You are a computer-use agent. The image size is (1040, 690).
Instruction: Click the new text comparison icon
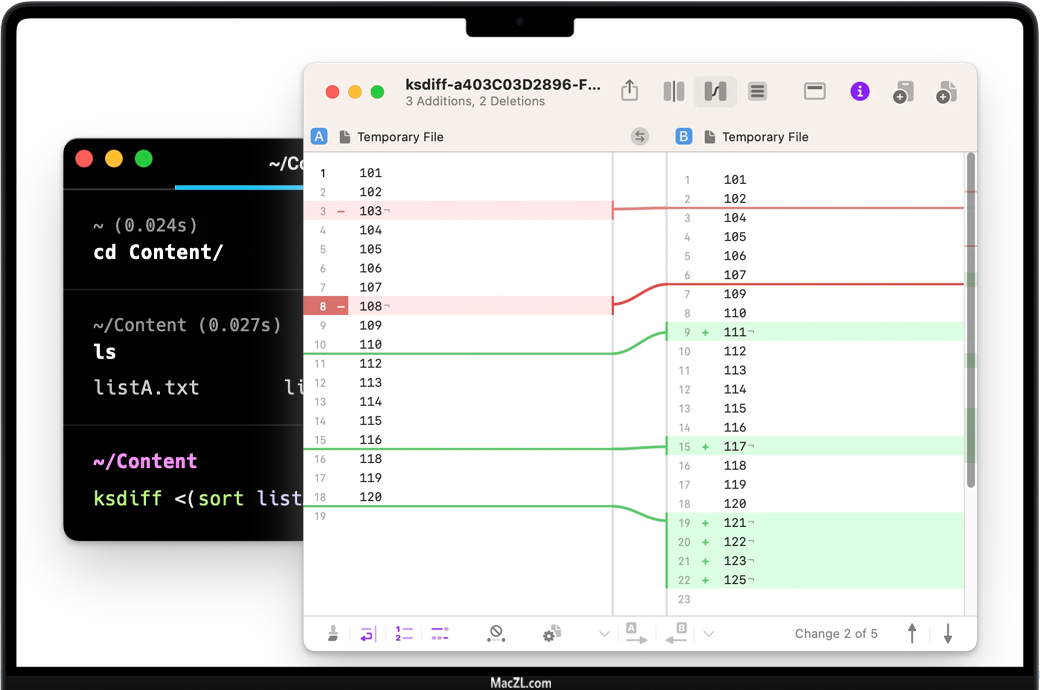(903, 92)
